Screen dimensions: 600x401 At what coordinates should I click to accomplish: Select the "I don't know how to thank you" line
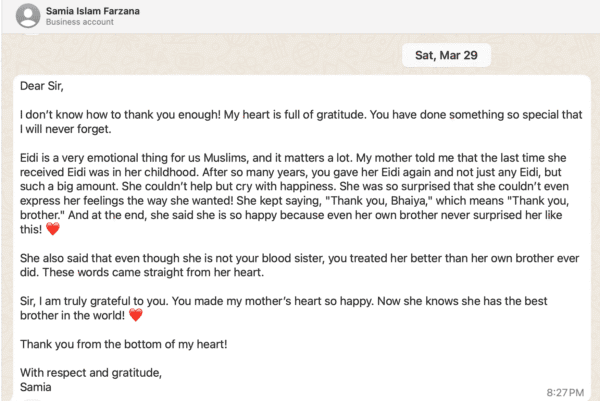pyautogui.click(x=301, y=114)
